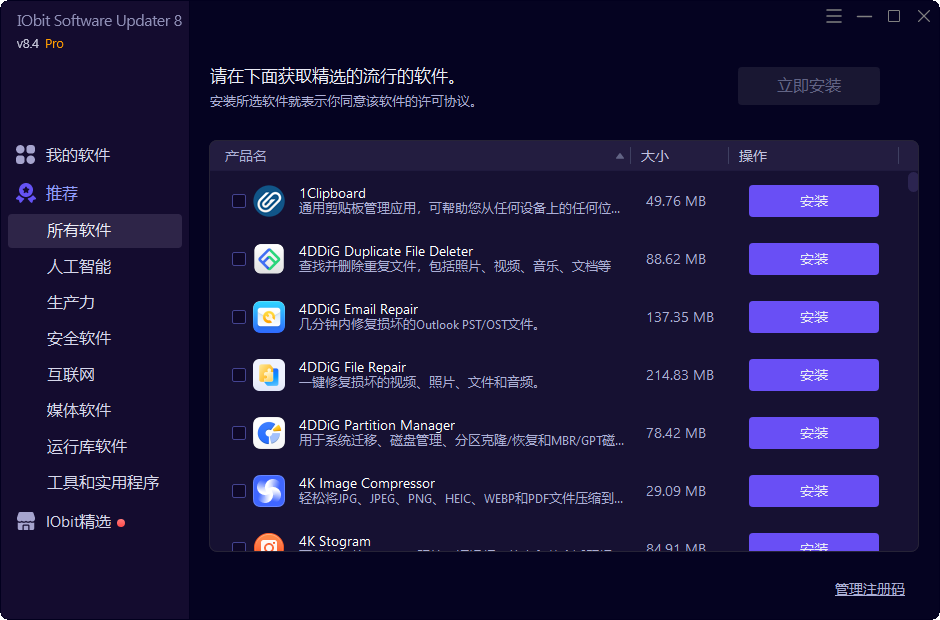Click the 4DDiG Partition Manager icon
Image resolution: width=940 pixels, height=620 pixels.
(x=269, y=432)
